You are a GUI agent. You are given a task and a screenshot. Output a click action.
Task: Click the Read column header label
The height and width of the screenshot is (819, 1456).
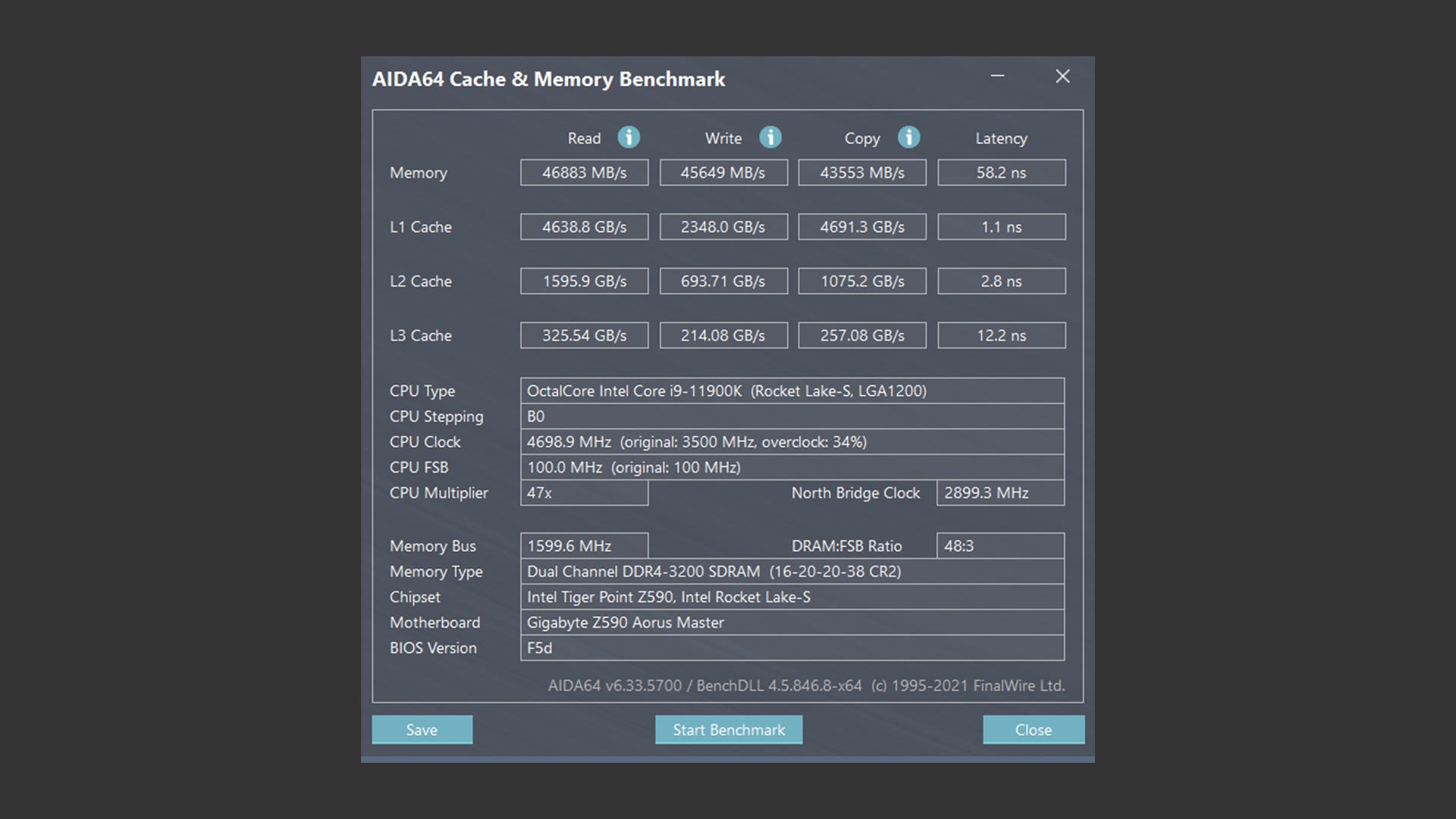tap(584, 138)
